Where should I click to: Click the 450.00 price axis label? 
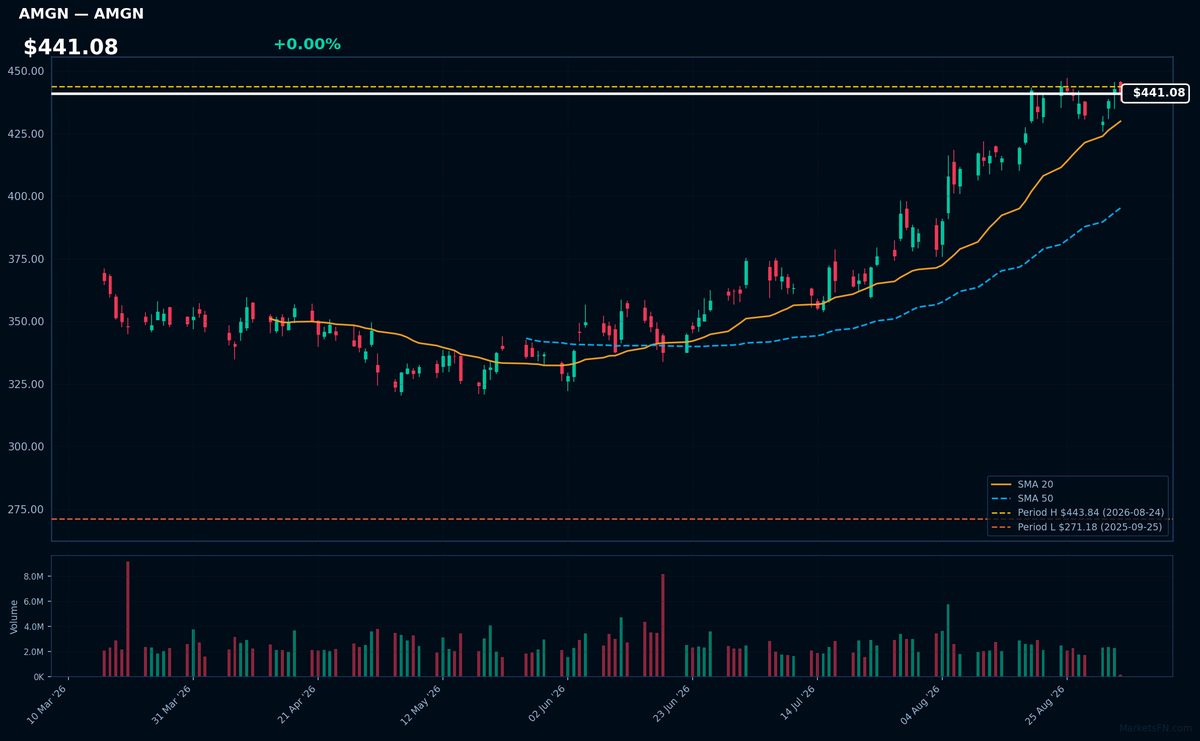click(x=25, y=71)
